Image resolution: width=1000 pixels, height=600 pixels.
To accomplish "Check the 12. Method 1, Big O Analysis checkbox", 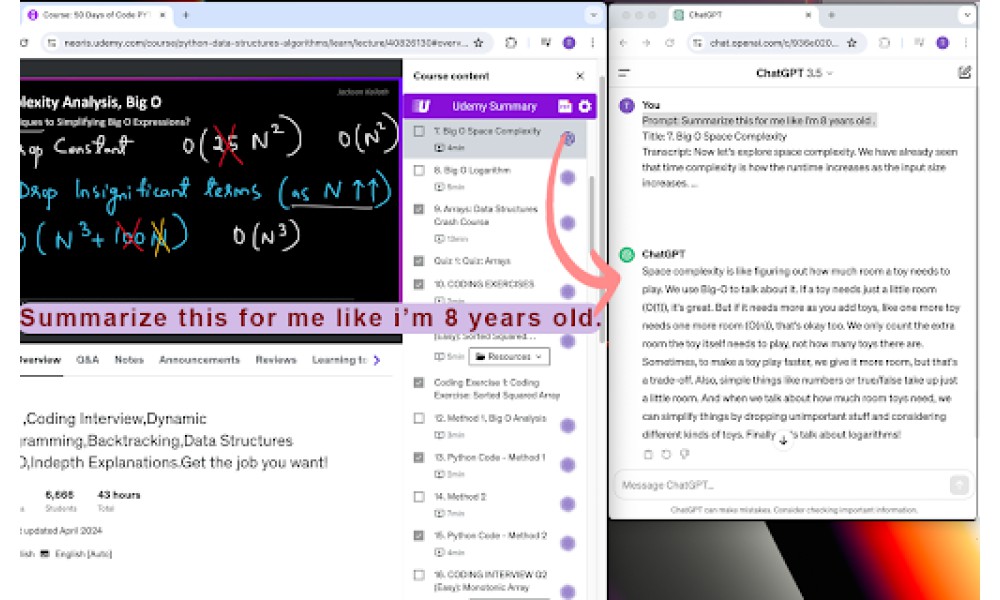I will tap(419, 418).
